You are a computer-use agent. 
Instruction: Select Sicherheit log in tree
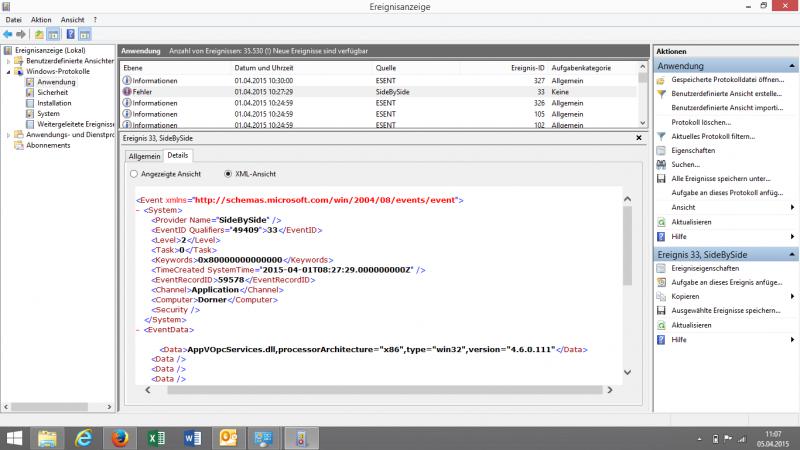pos(52,92)
